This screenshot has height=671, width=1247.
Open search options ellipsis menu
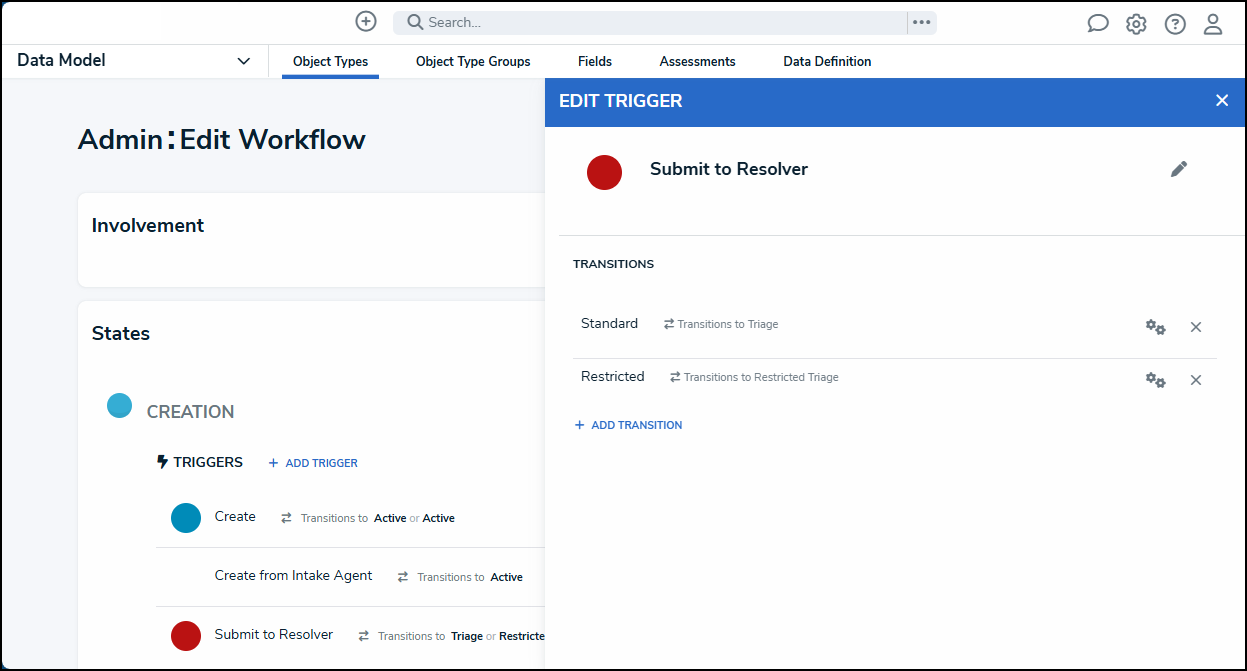coord(922,22)
